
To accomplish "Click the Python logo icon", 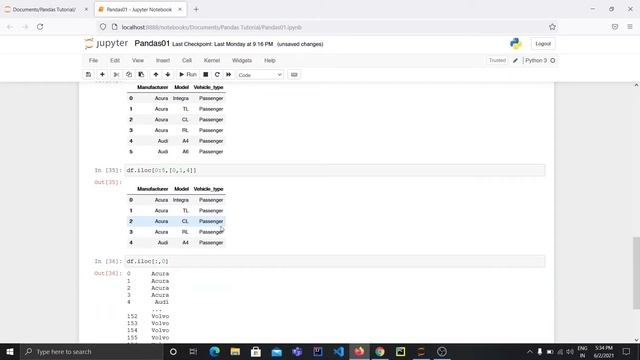I will (516, 44).
